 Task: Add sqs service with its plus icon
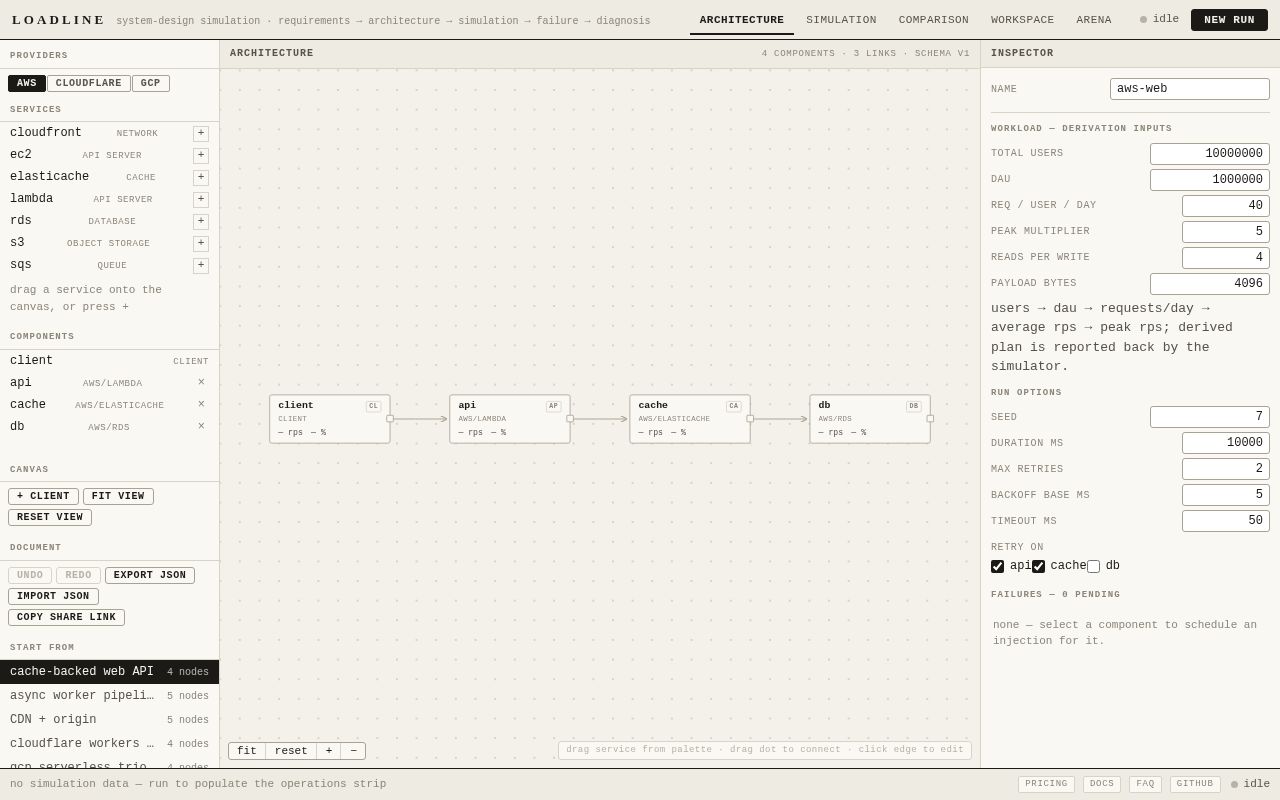tap(201, 266)
